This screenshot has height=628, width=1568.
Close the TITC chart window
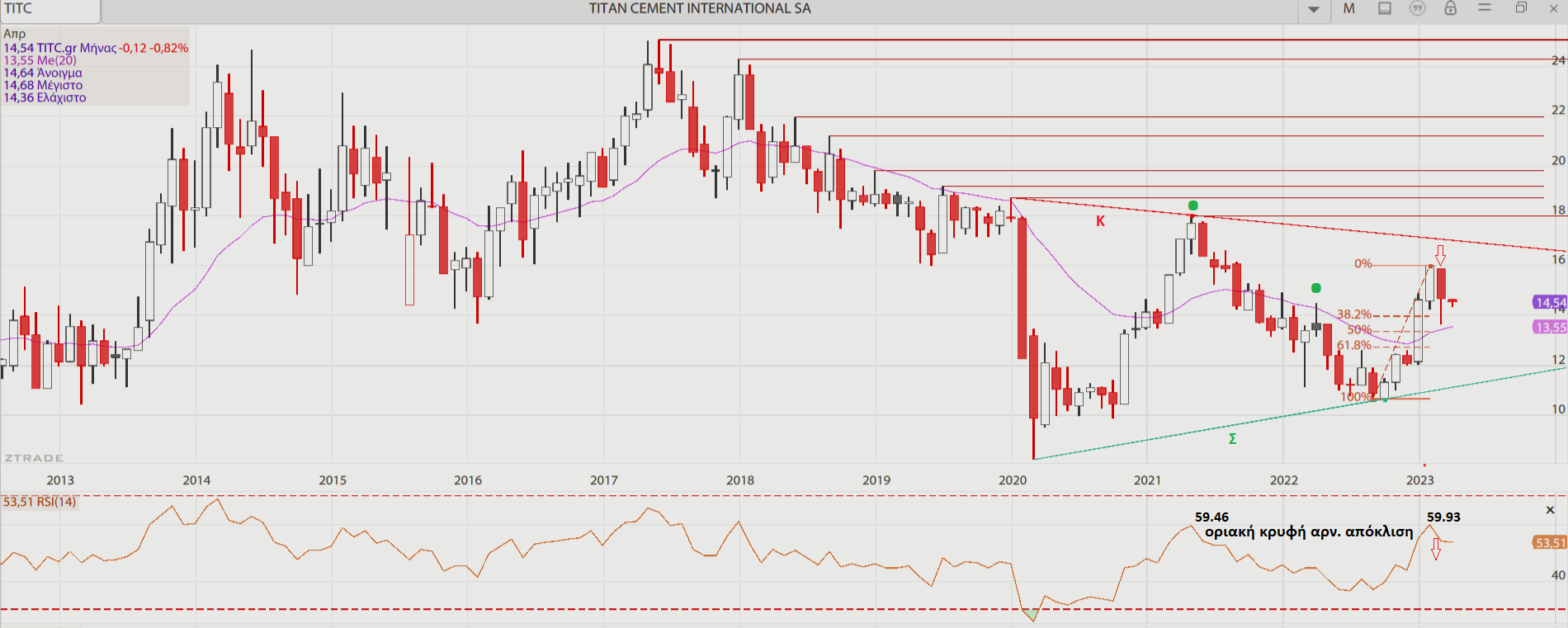coord(1553,8)
